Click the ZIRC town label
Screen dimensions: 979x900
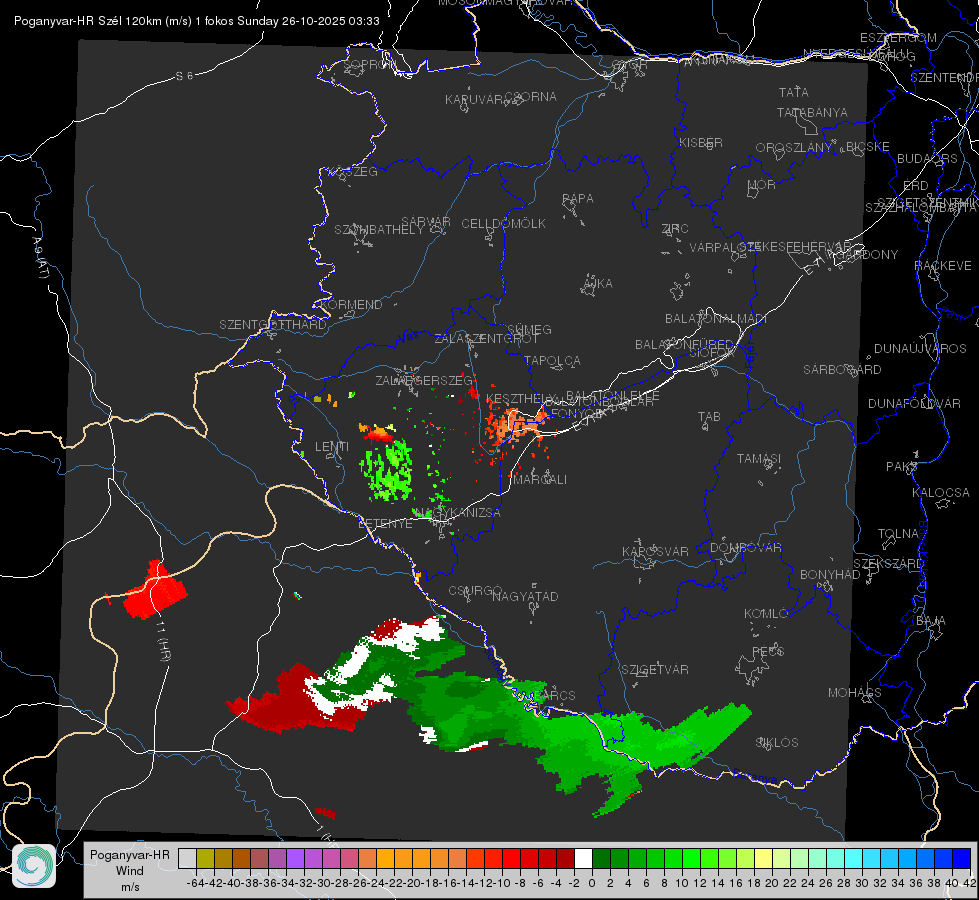coord(675,229)
